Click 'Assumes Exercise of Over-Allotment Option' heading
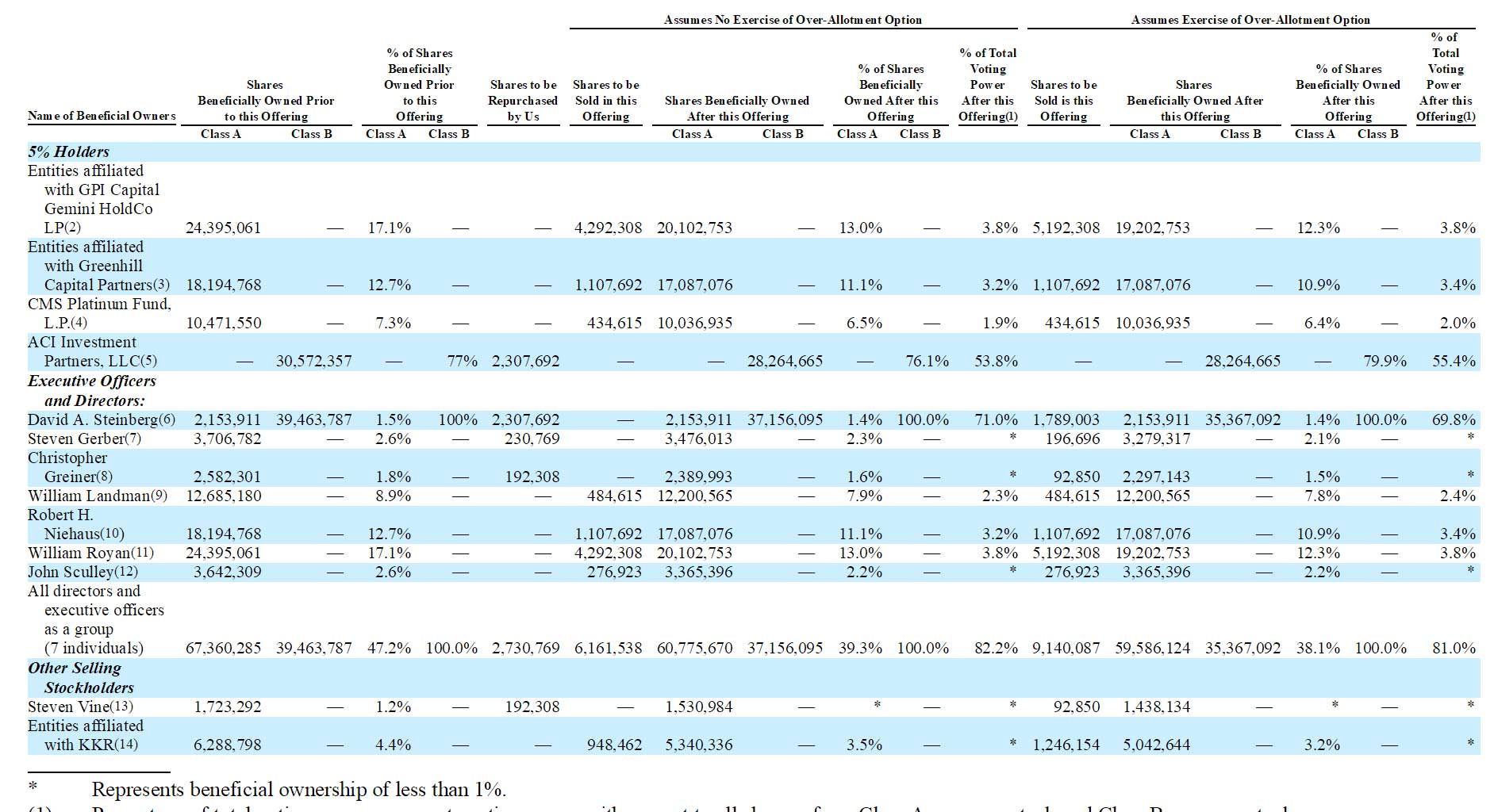Image resolution: width=1494 pixels, height=812 pixels. coord(1250,20)
